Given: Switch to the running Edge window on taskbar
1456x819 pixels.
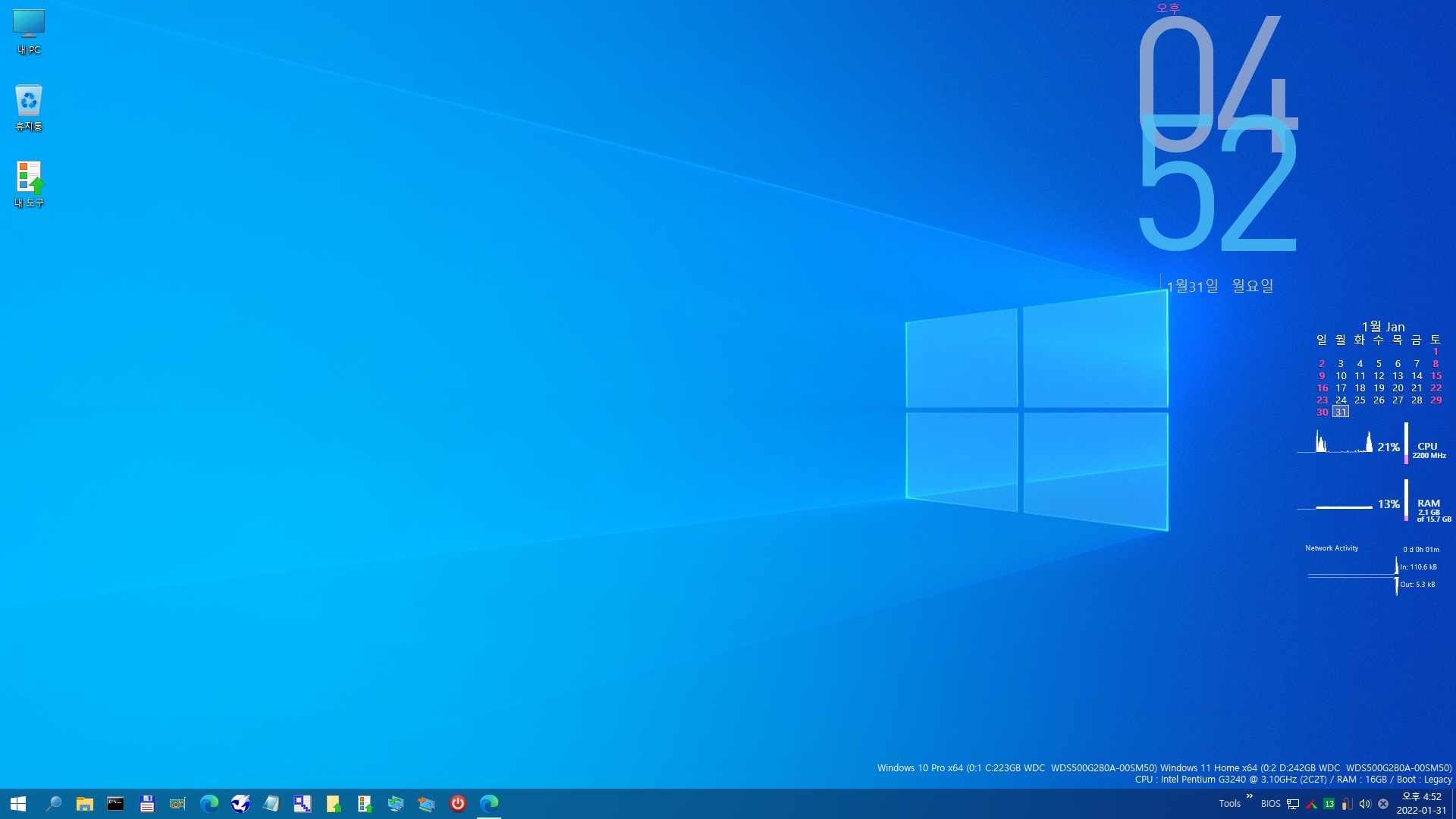Looking at the screenshot, I should coord(489,804).
